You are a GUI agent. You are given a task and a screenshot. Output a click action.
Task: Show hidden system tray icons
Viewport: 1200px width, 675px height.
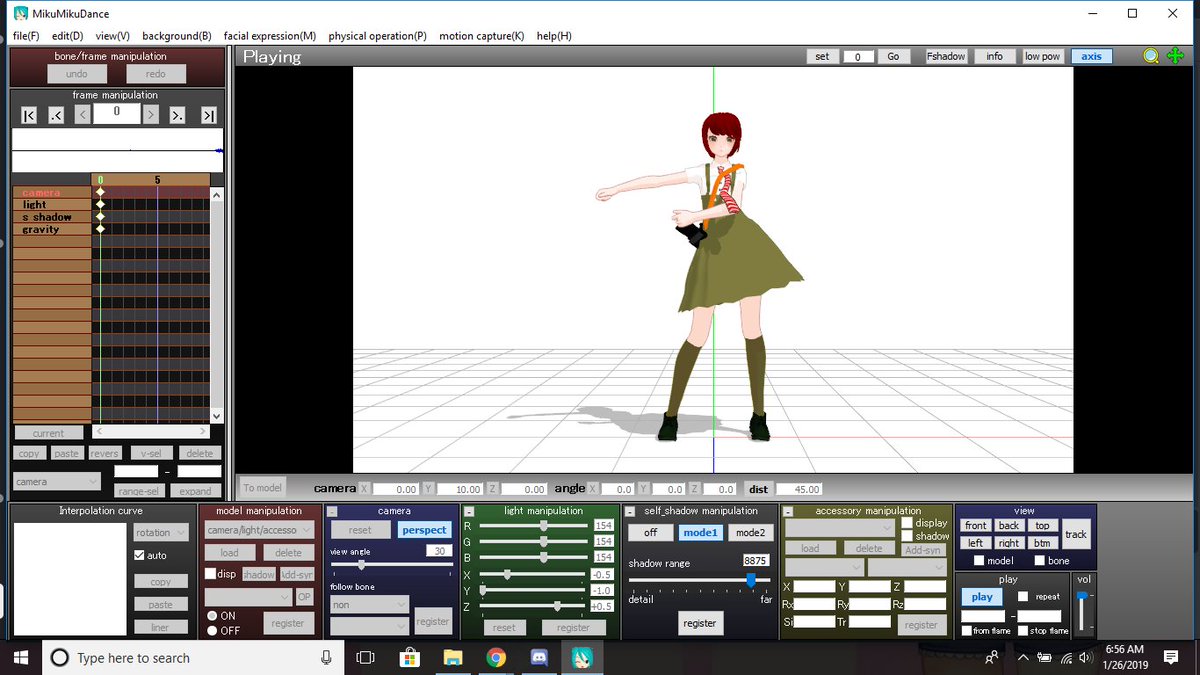coord(1023,657)
